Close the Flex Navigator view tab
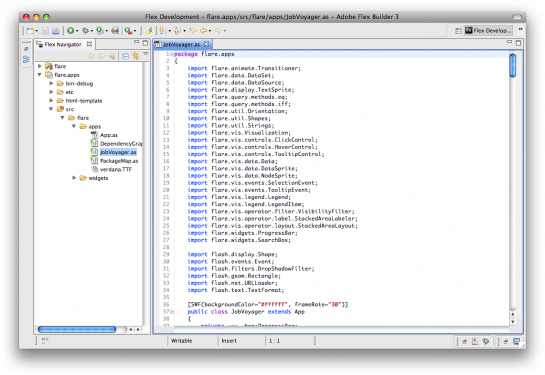 pos(89,44)
